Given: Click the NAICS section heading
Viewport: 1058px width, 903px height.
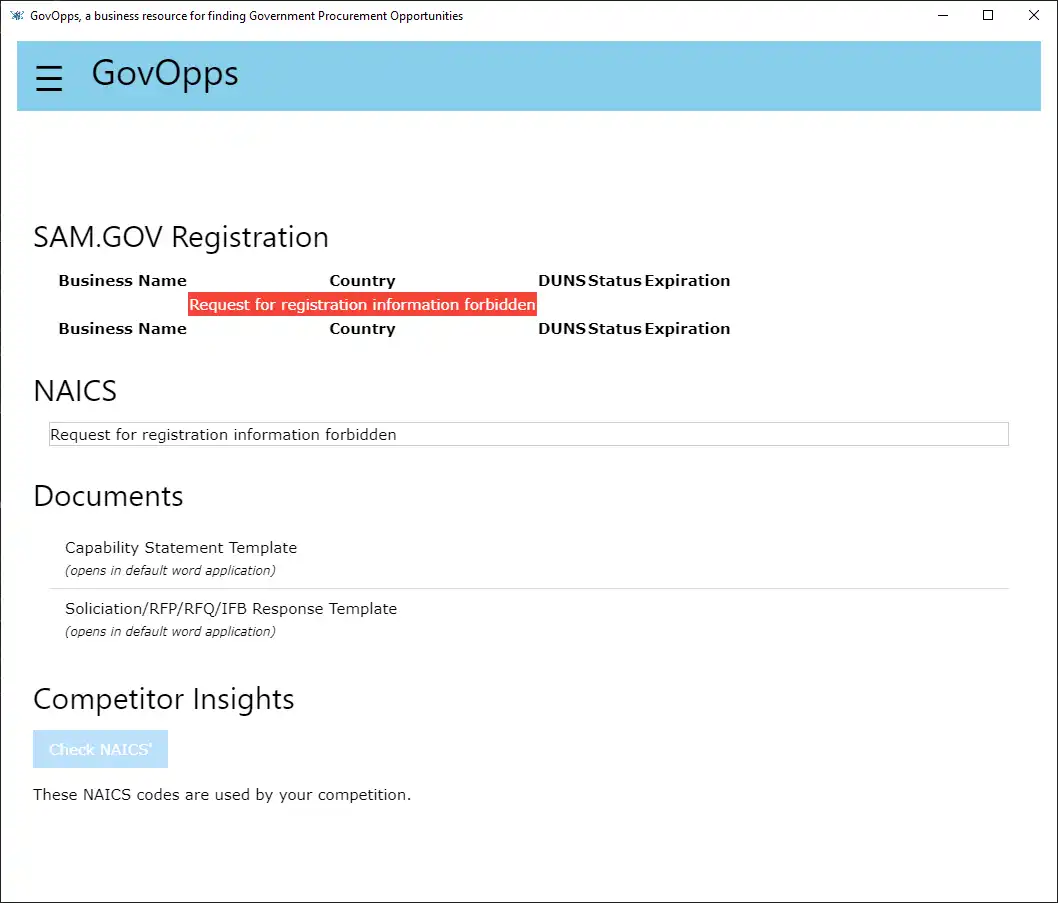Looking at the screenshot, I should [75, 391].
